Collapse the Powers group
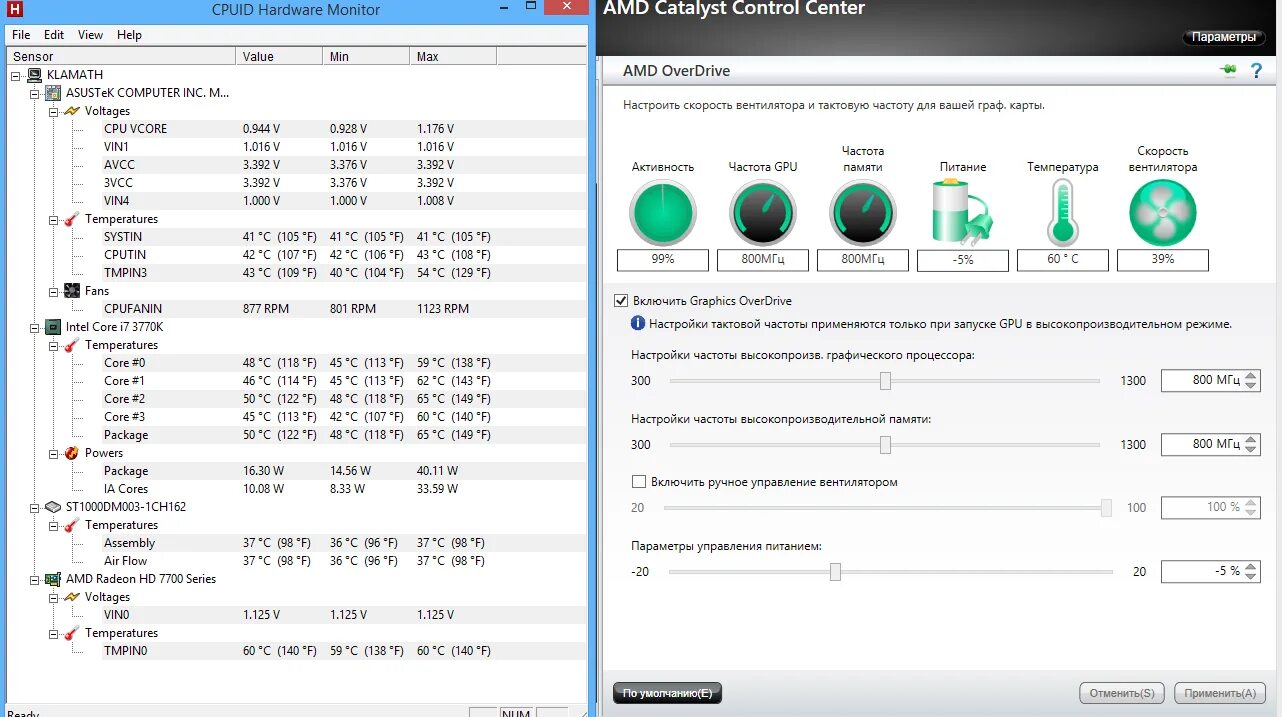This screenshot has height=717, width=1282. (x=54, y=453)
